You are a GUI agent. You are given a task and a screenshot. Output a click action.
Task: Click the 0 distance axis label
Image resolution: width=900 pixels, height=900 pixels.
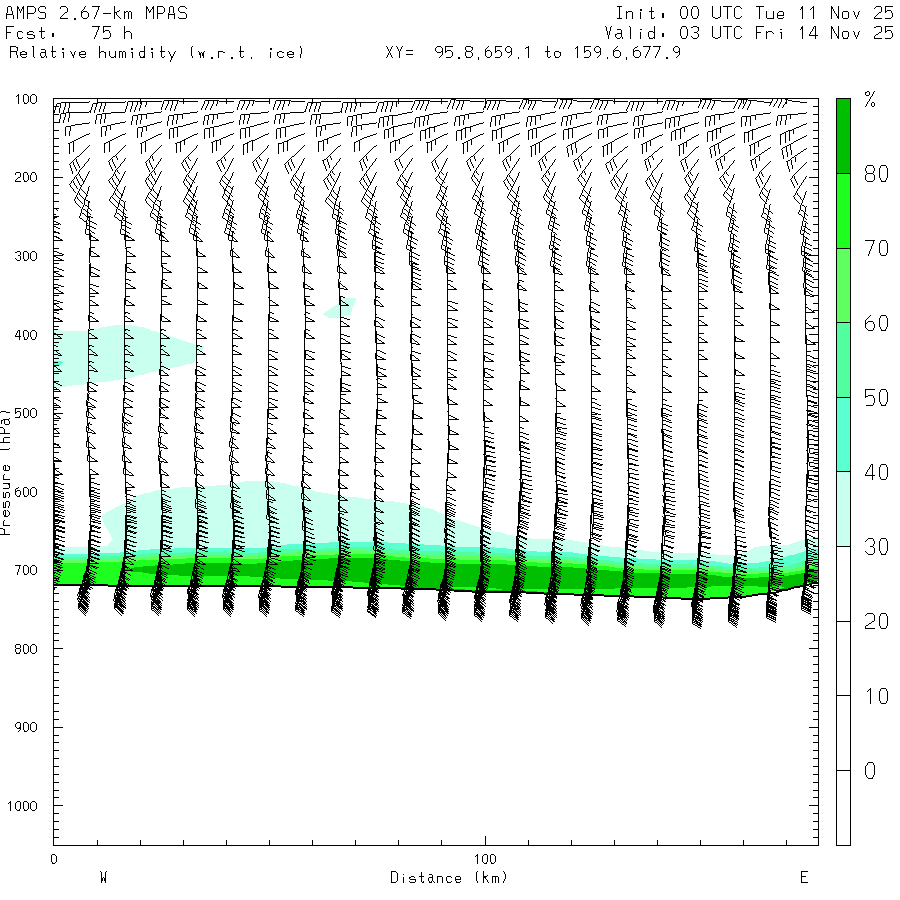coord(54,859)
